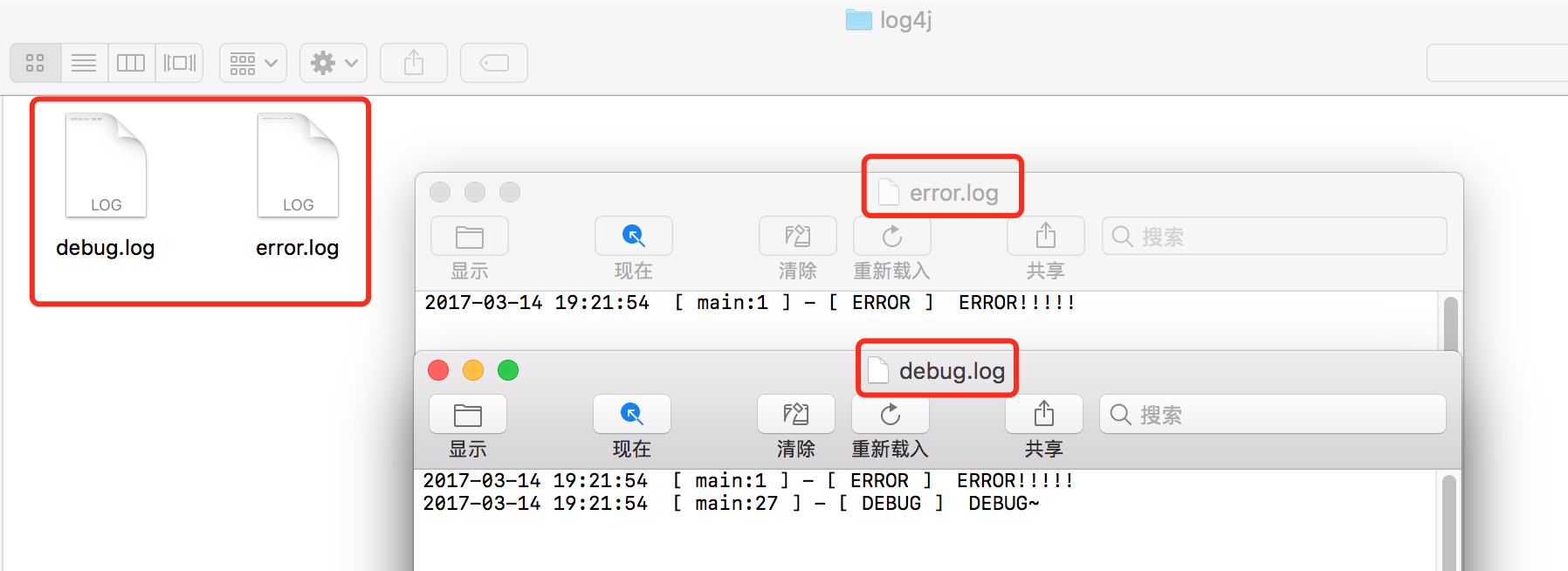Screen dimensions: 1568x571
Task: Click the log4j folder icon in title bar
Action: pyautogui.click(x=859, y=19)
